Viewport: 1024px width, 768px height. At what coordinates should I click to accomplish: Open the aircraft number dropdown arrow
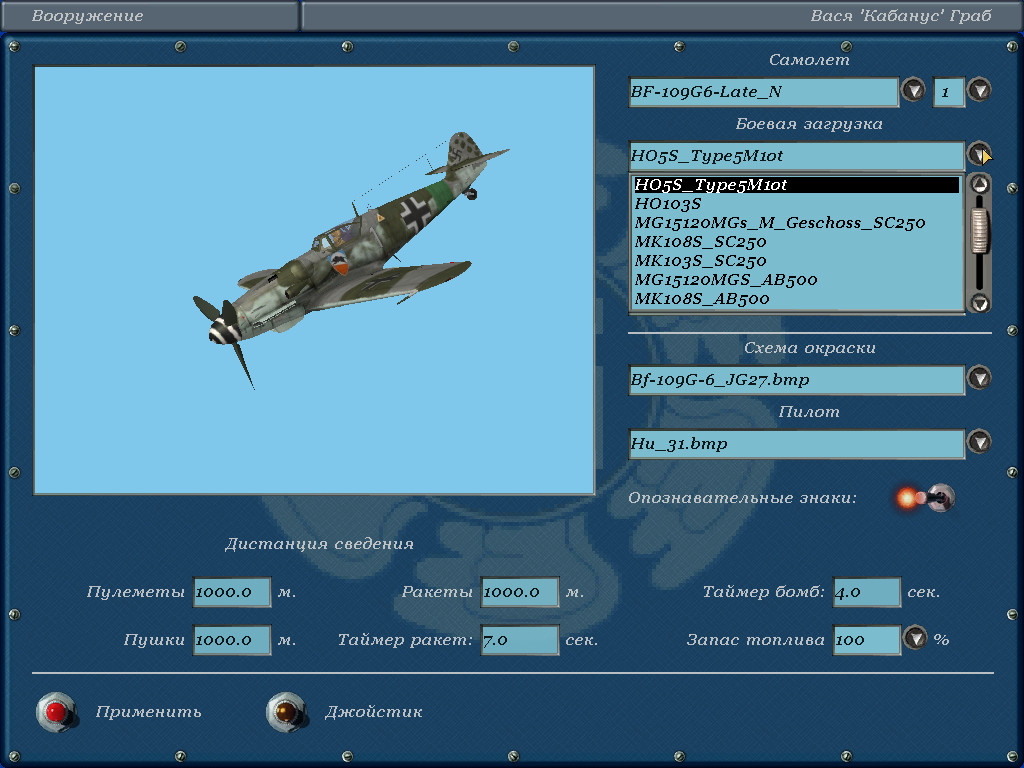(979, 90)
